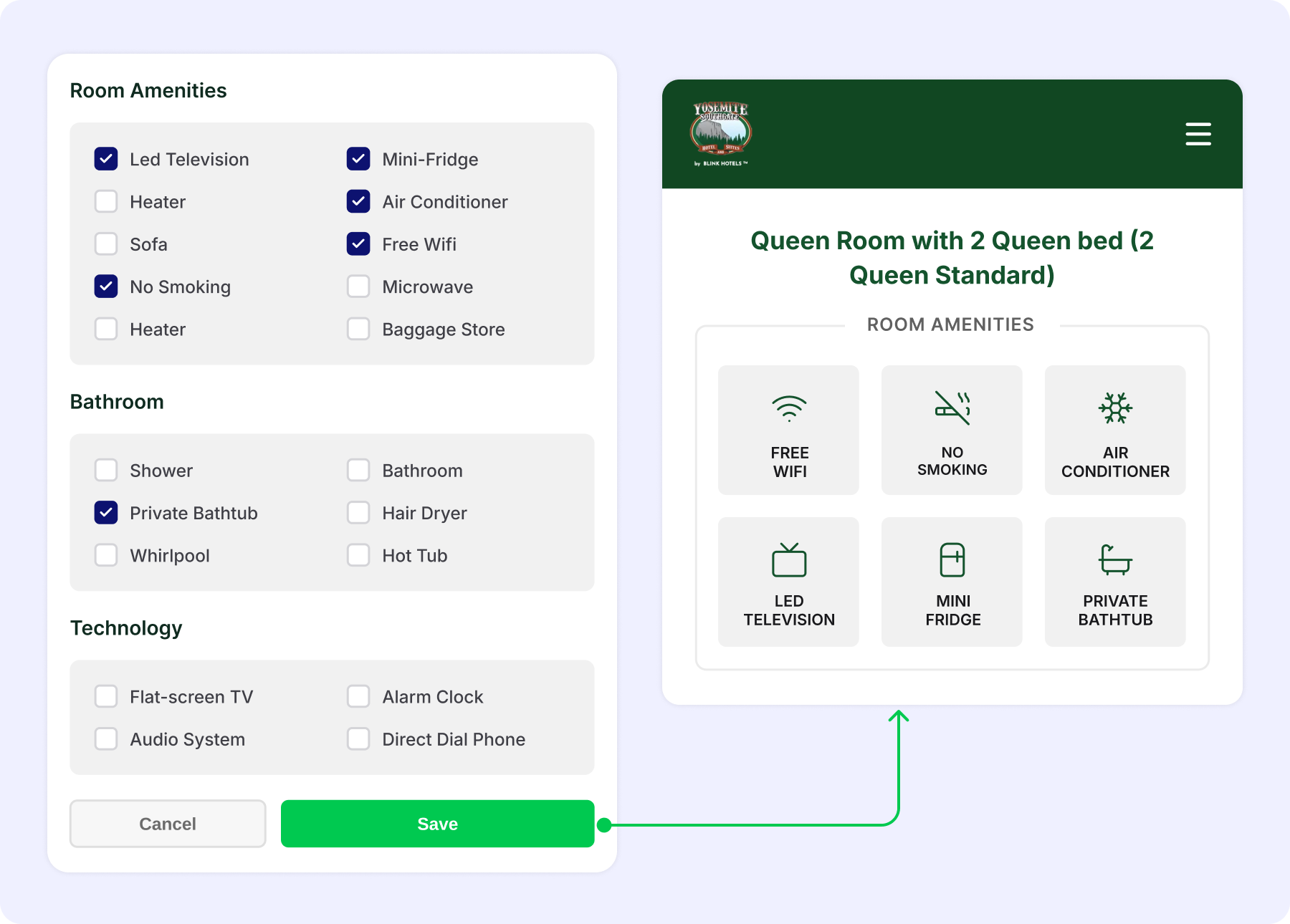The width and height of the screenshot is (1290, 924).
Task: Select the Private Bathtub amenity icon
Action: [x=1115, y=559]
